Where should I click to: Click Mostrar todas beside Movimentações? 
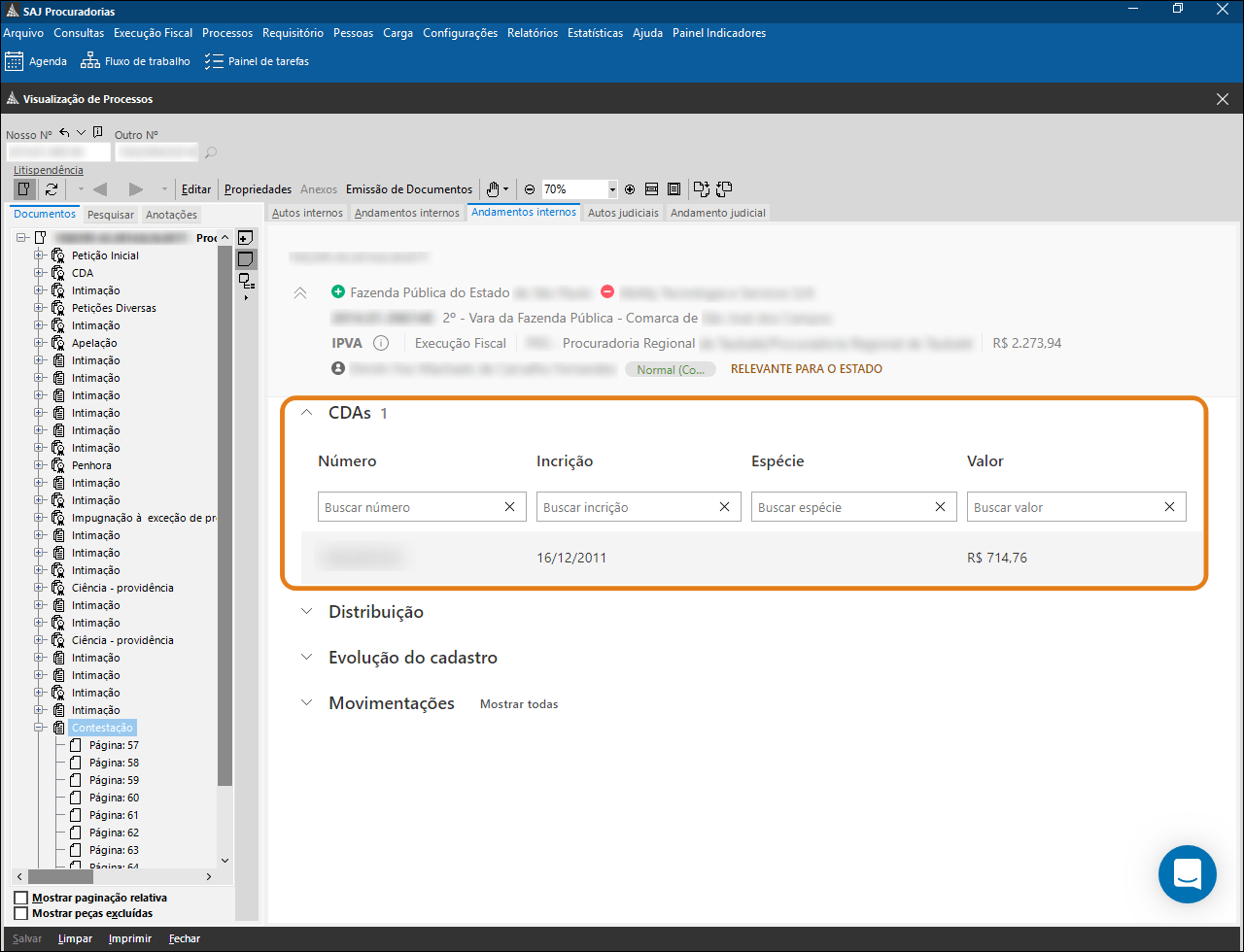(x=519, y=704)
